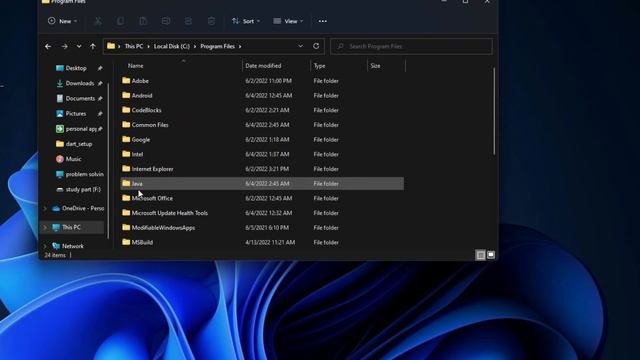Open the Sort dropdown menu
Viewport: 640px width, 360px height.
coord(246,21)
